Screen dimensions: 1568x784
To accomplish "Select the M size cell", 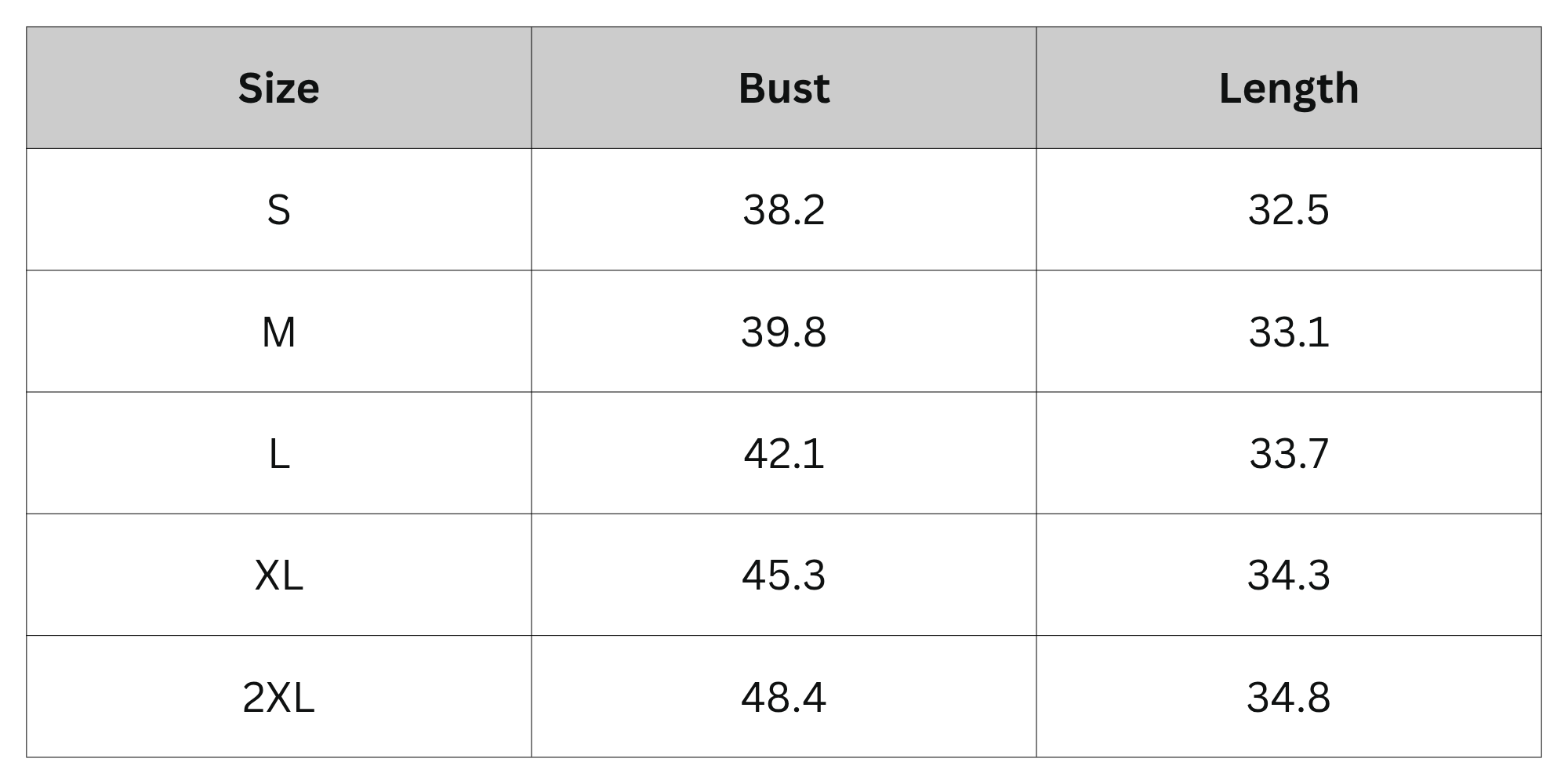I will click(x=279, y=331).
